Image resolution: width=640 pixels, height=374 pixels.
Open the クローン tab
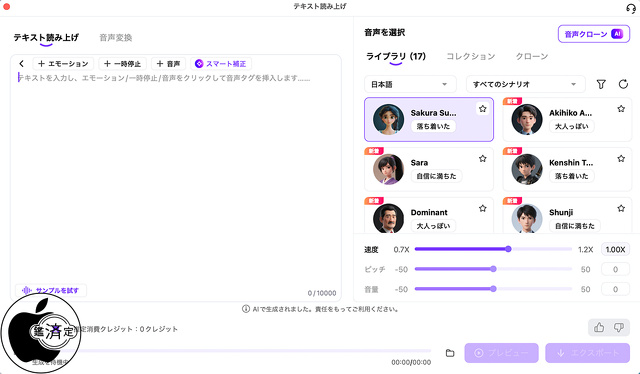click(532, 56)
